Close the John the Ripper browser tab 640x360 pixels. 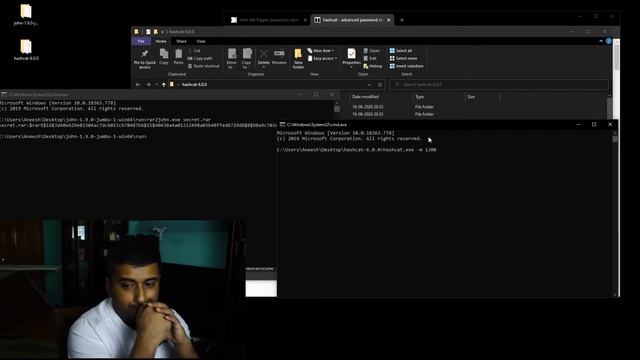coord(305,20)
